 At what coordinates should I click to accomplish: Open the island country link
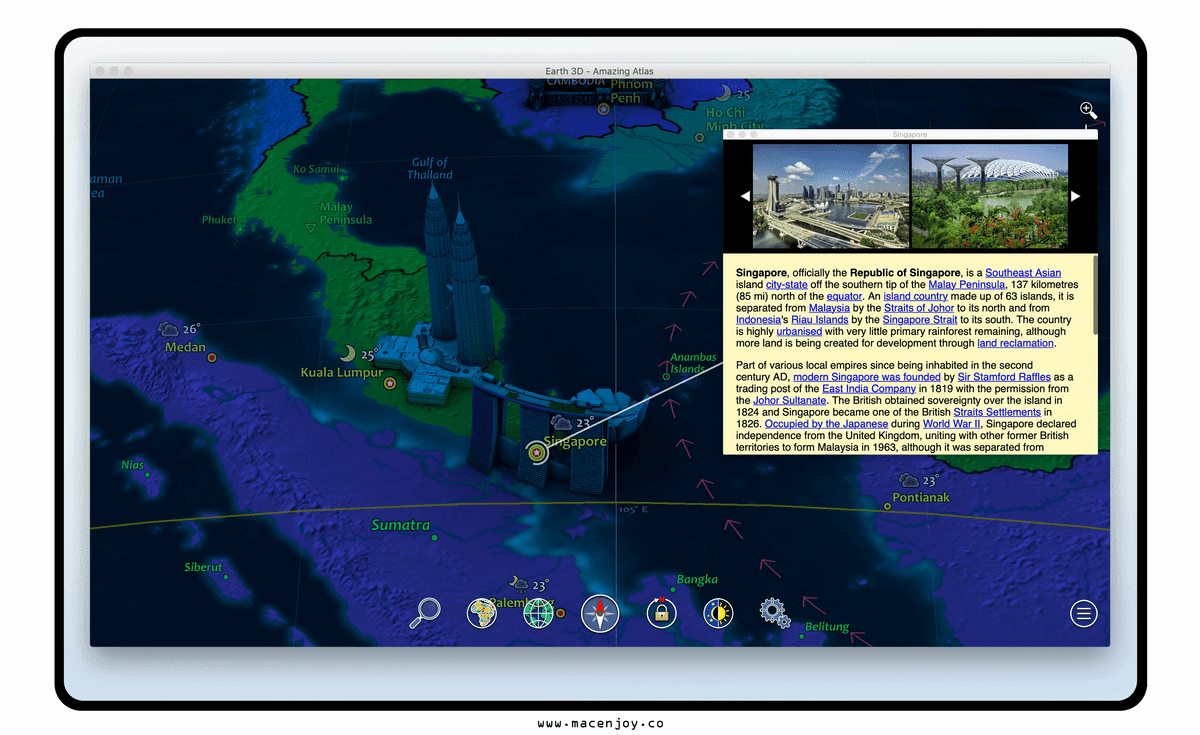915,296
